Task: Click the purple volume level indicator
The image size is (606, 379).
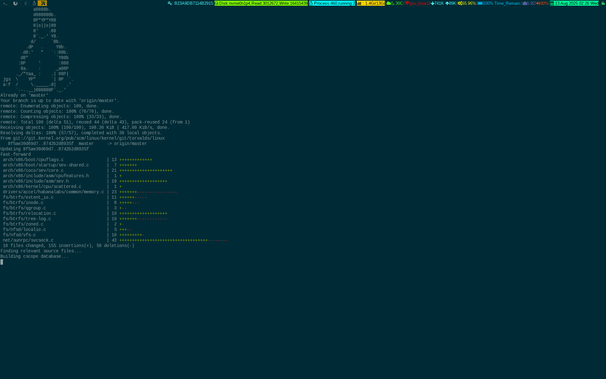Action: coord(529,3)
